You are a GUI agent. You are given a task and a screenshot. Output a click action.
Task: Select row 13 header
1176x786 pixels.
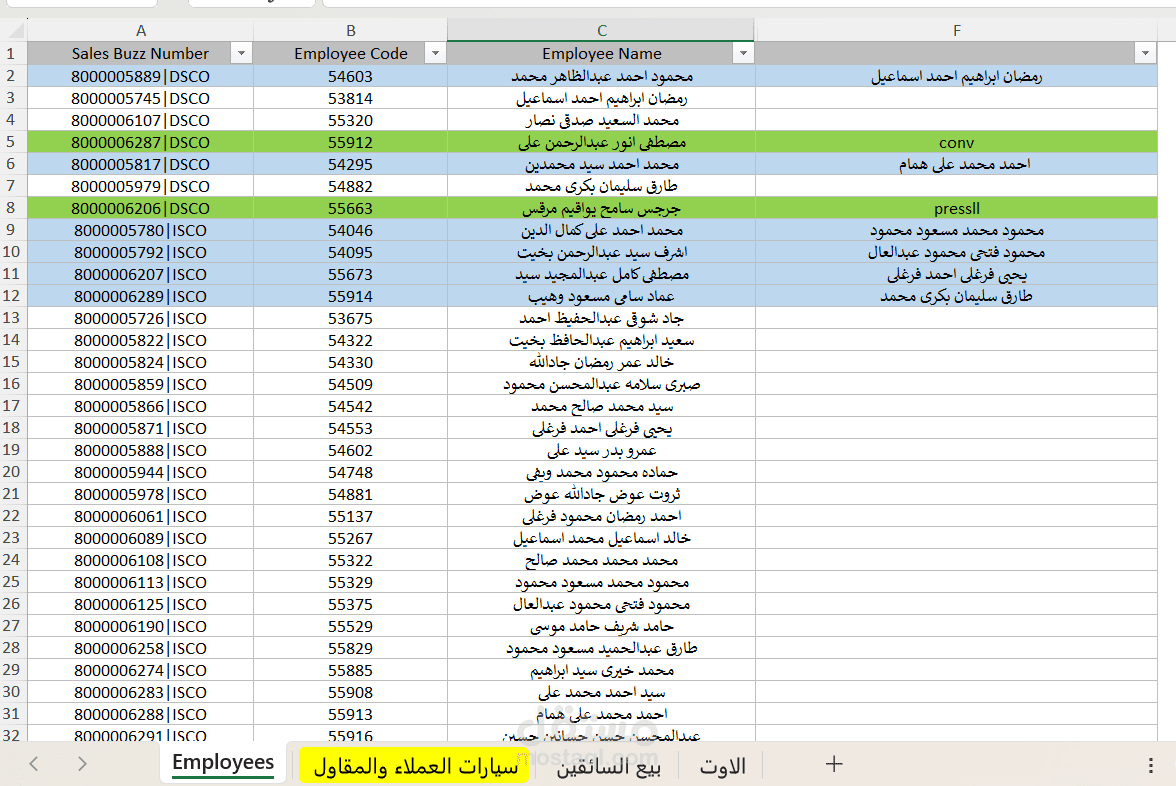click(11, 318)
